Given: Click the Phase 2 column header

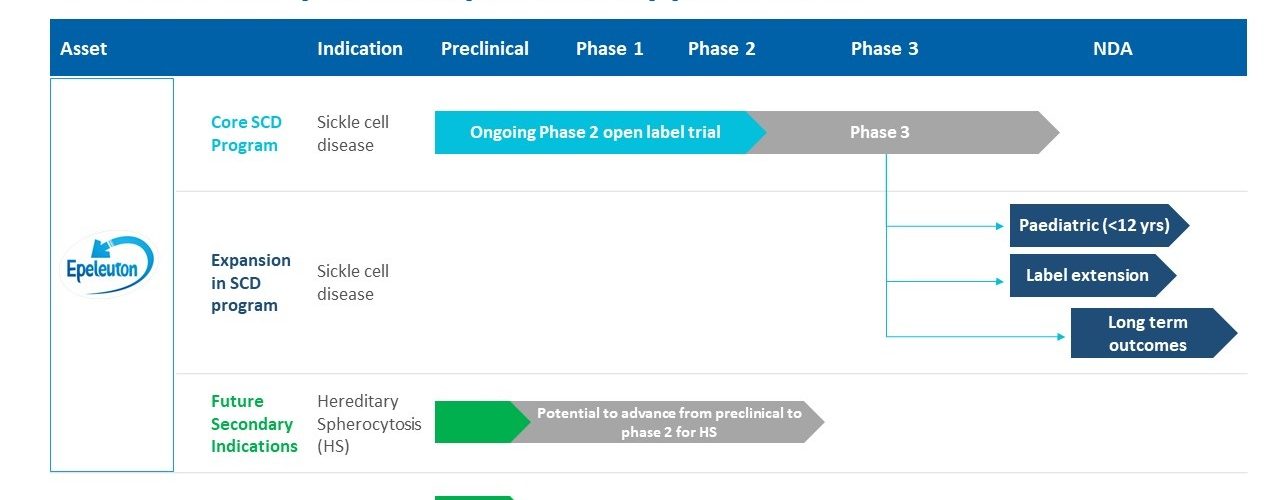Looking at the screenshot, I should pyautogui.click(x=722, y=48).
